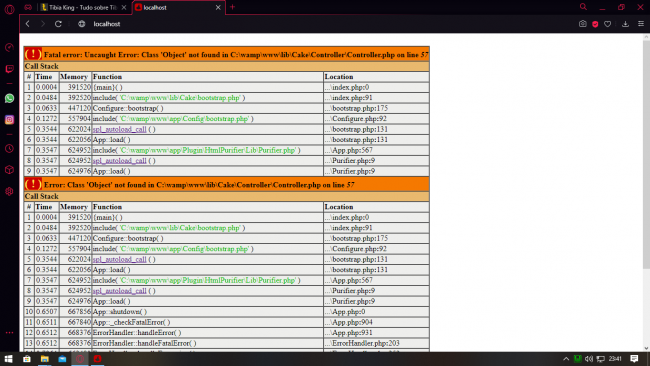Show hidden system tray icons chevron
This screenshot has height=366, width=650.
(566, 359)
